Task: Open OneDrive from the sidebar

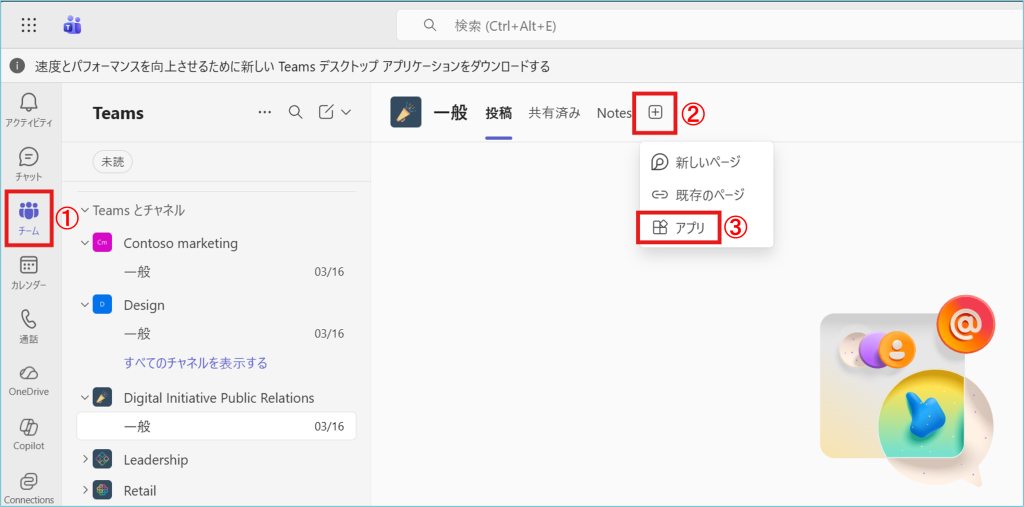Action: 29,374
